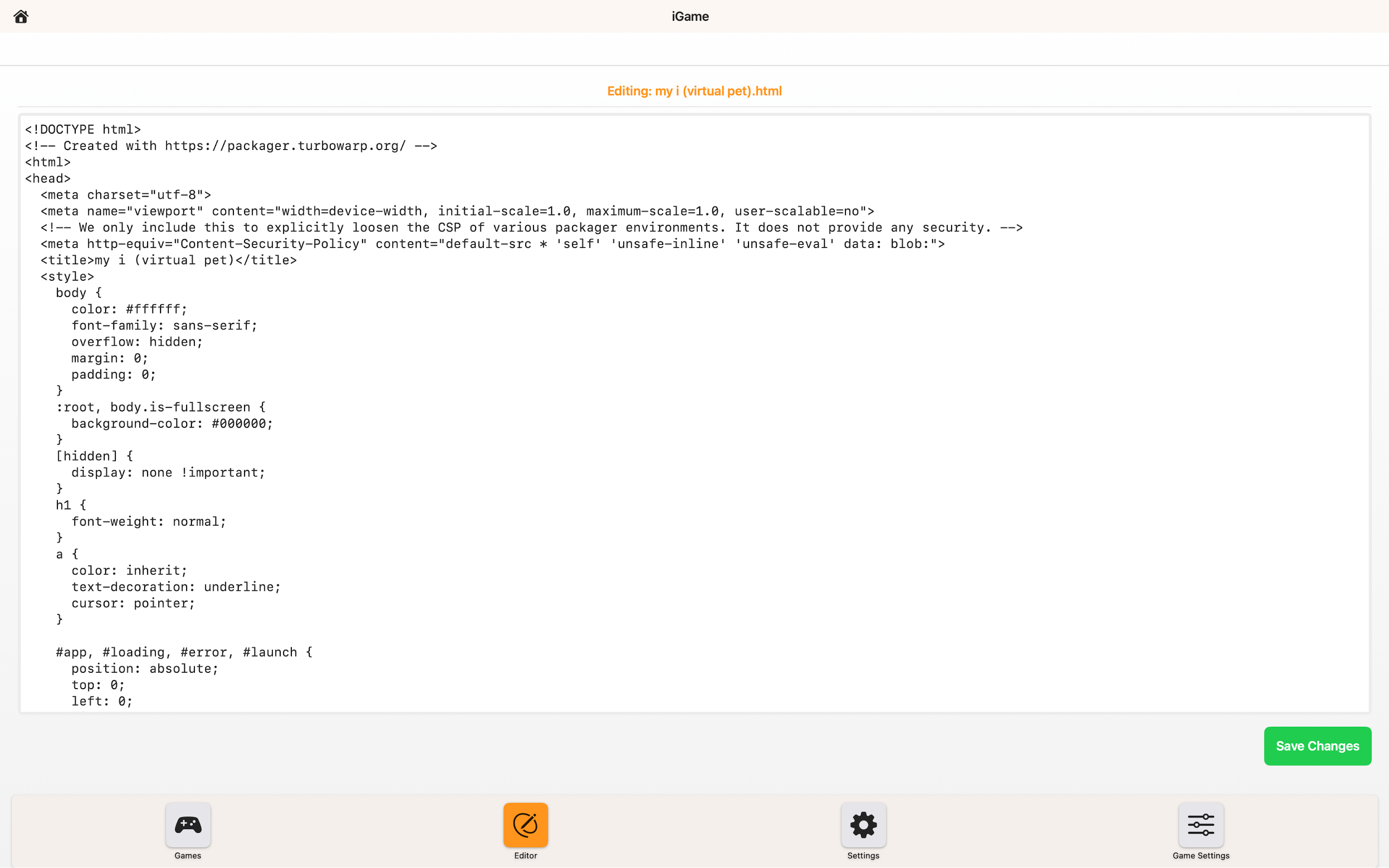1389x868 pixels.
Task: Select the Editor tab icon
Action: pos(526,825)
